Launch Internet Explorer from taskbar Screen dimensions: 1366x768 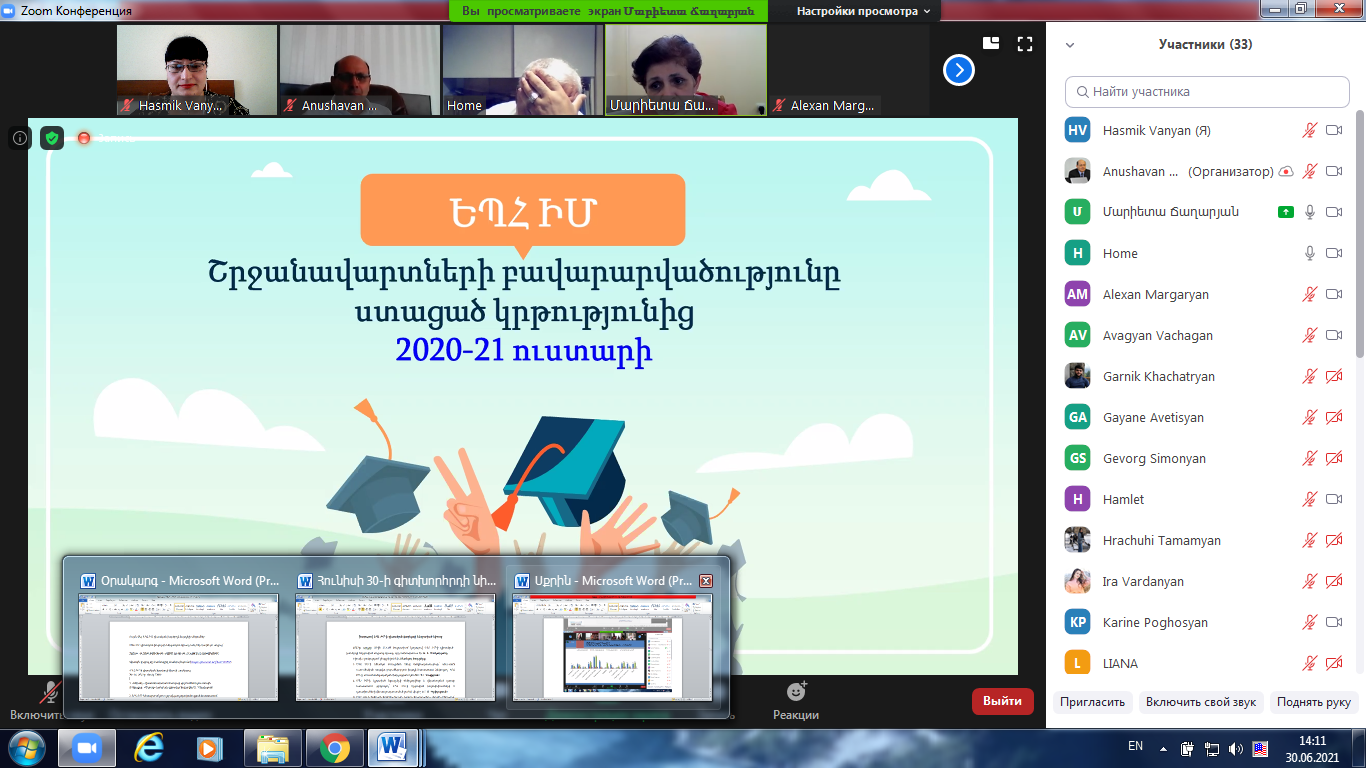tap(149, 748)
